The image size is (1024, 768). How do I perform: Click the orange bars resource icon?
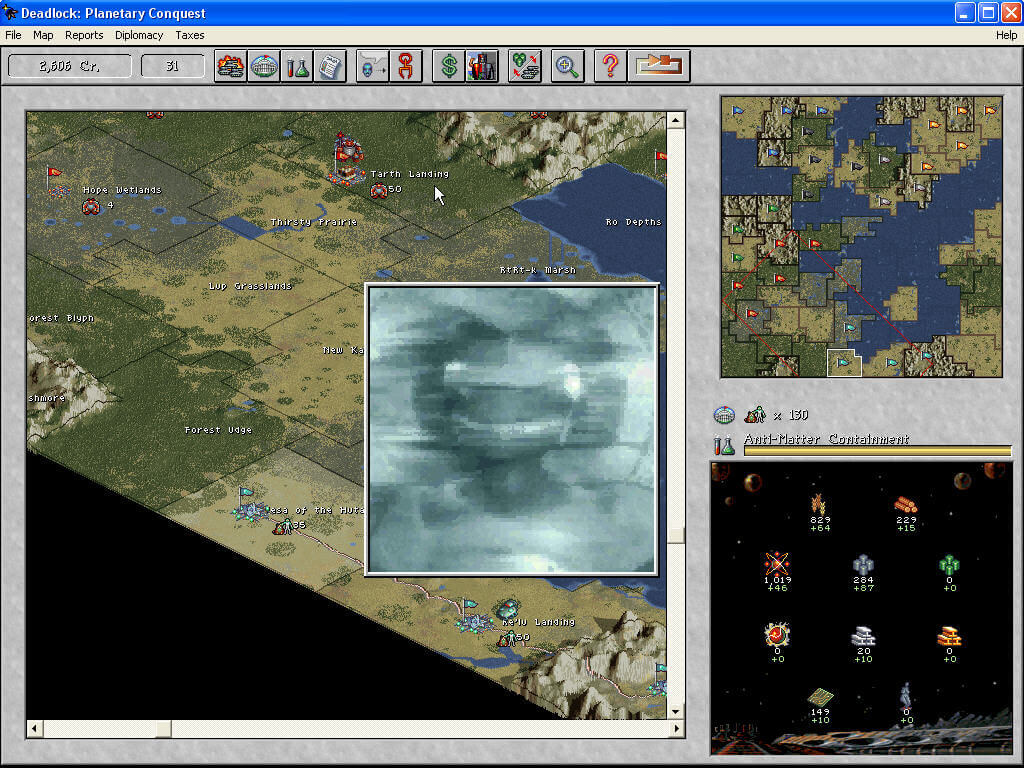coord(949,635)
